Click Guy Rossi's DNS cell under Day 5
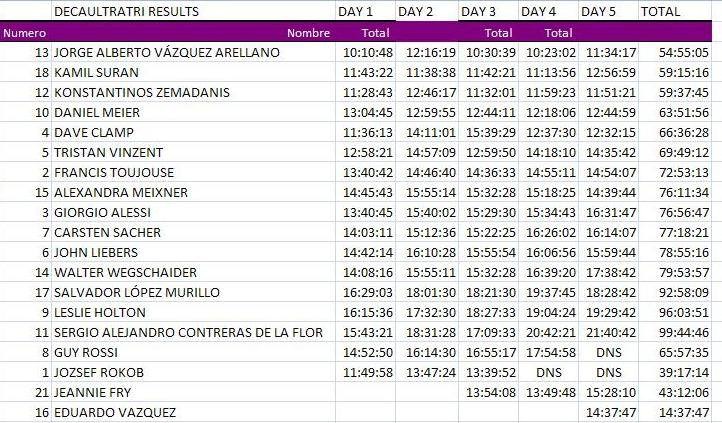 click(609, 353)
